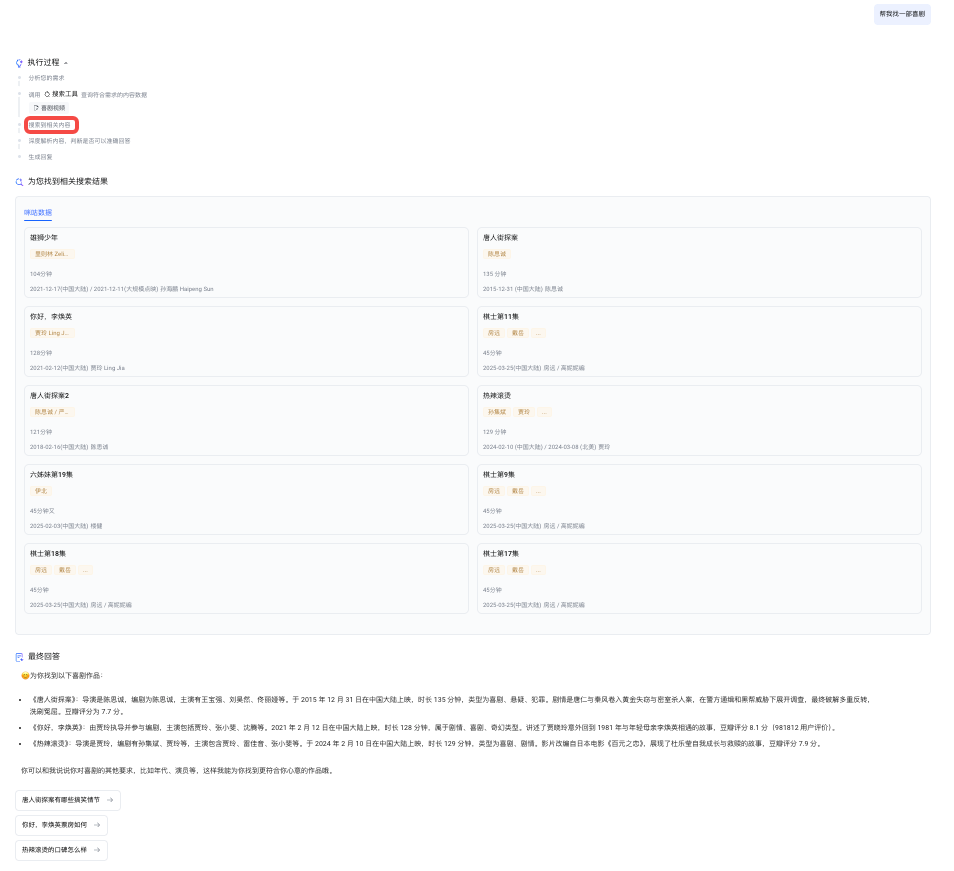The image size is (954, 871).
Task: Open the 棋士第18集 result card title
Action: click(x=48, y=554)
